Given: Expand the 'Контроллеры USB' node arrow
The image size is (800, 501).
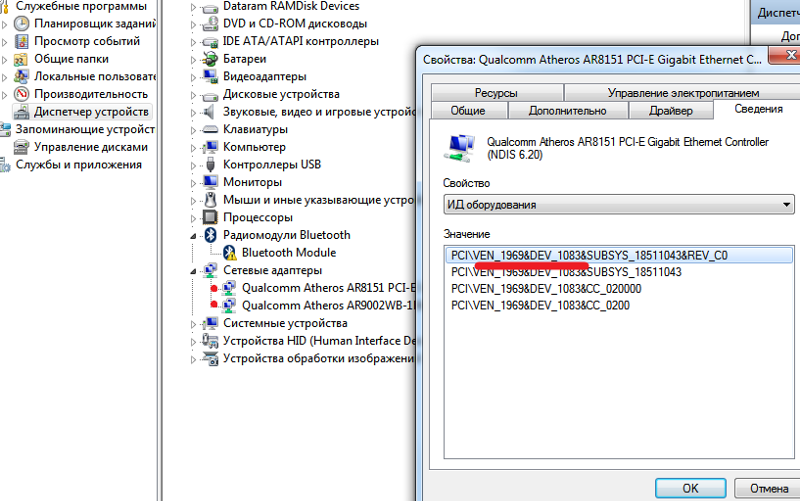Looking at the screenshot, I should coord(193,165).
